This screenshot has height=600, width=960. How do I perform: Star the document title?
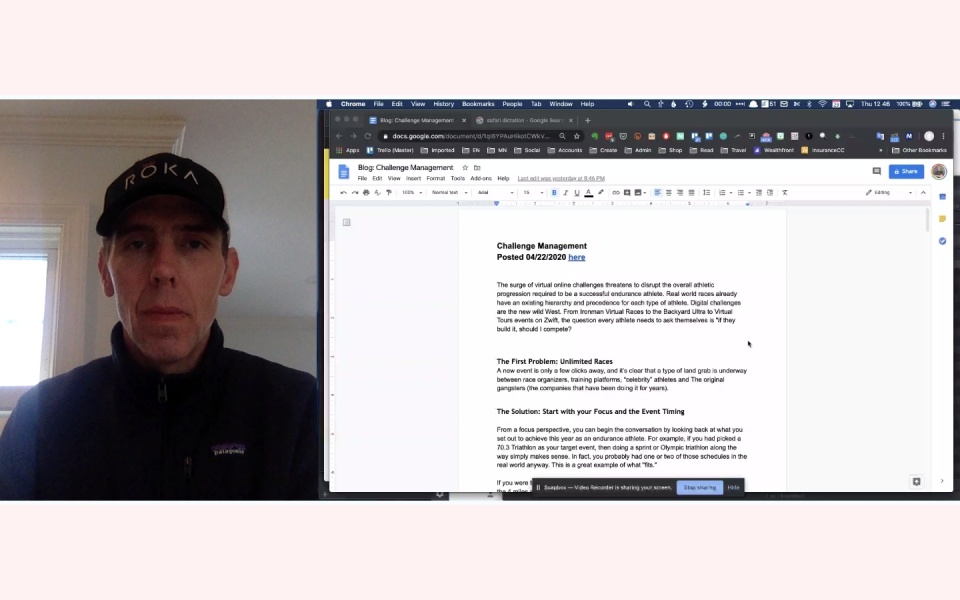click(465, 168)
